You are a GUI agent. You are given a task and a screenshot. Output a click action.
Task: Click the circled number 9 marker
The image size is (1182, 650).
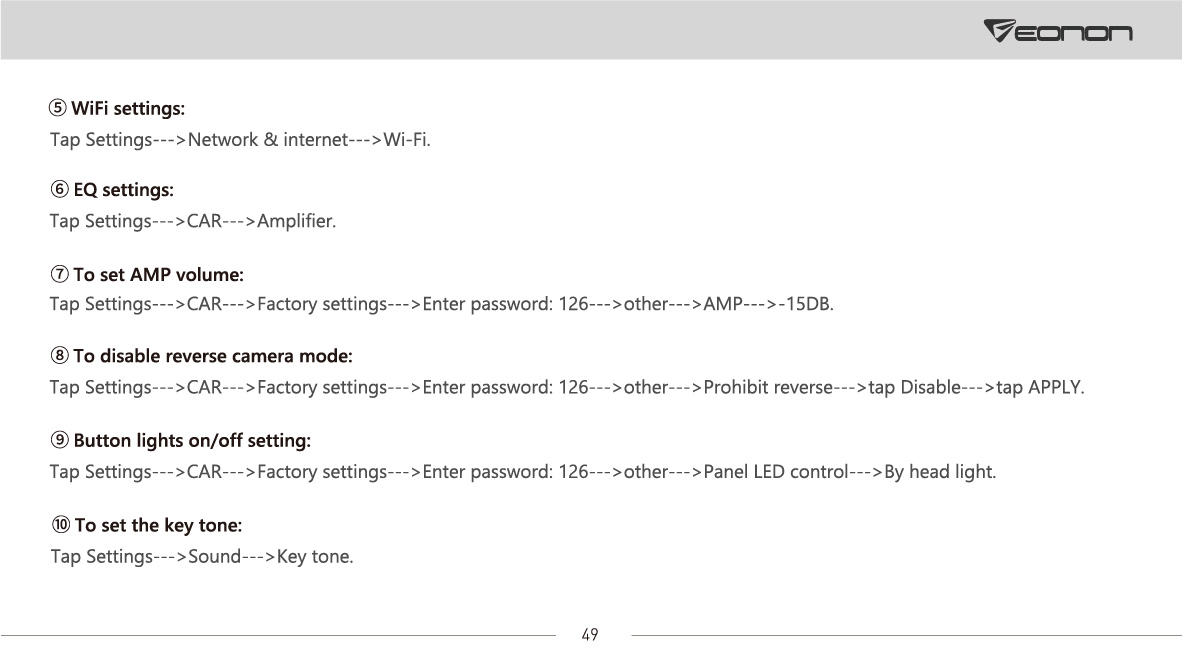point(59,440)
